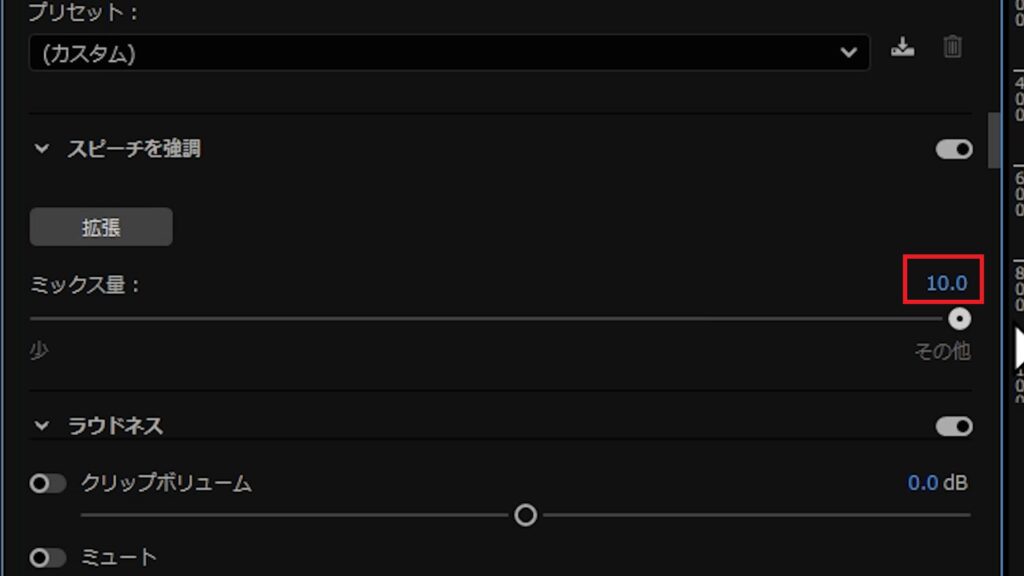The height and width of the screenshot is (576, 1024).
Task: Click the スピーチを強調 heading text
Action: pyautogui.click(x=134, y=149)
